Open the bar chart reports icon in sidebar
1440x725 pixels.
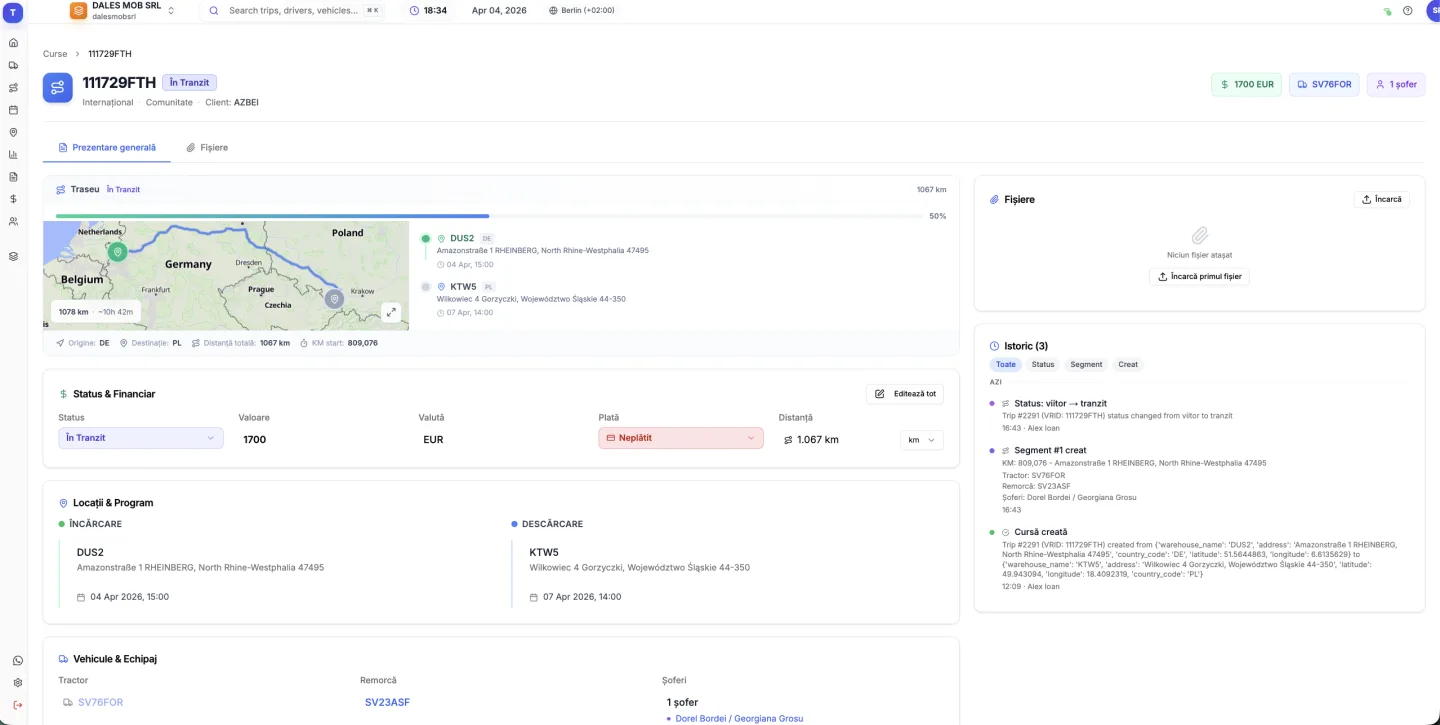pyautogui.click(x=13, y=154)
